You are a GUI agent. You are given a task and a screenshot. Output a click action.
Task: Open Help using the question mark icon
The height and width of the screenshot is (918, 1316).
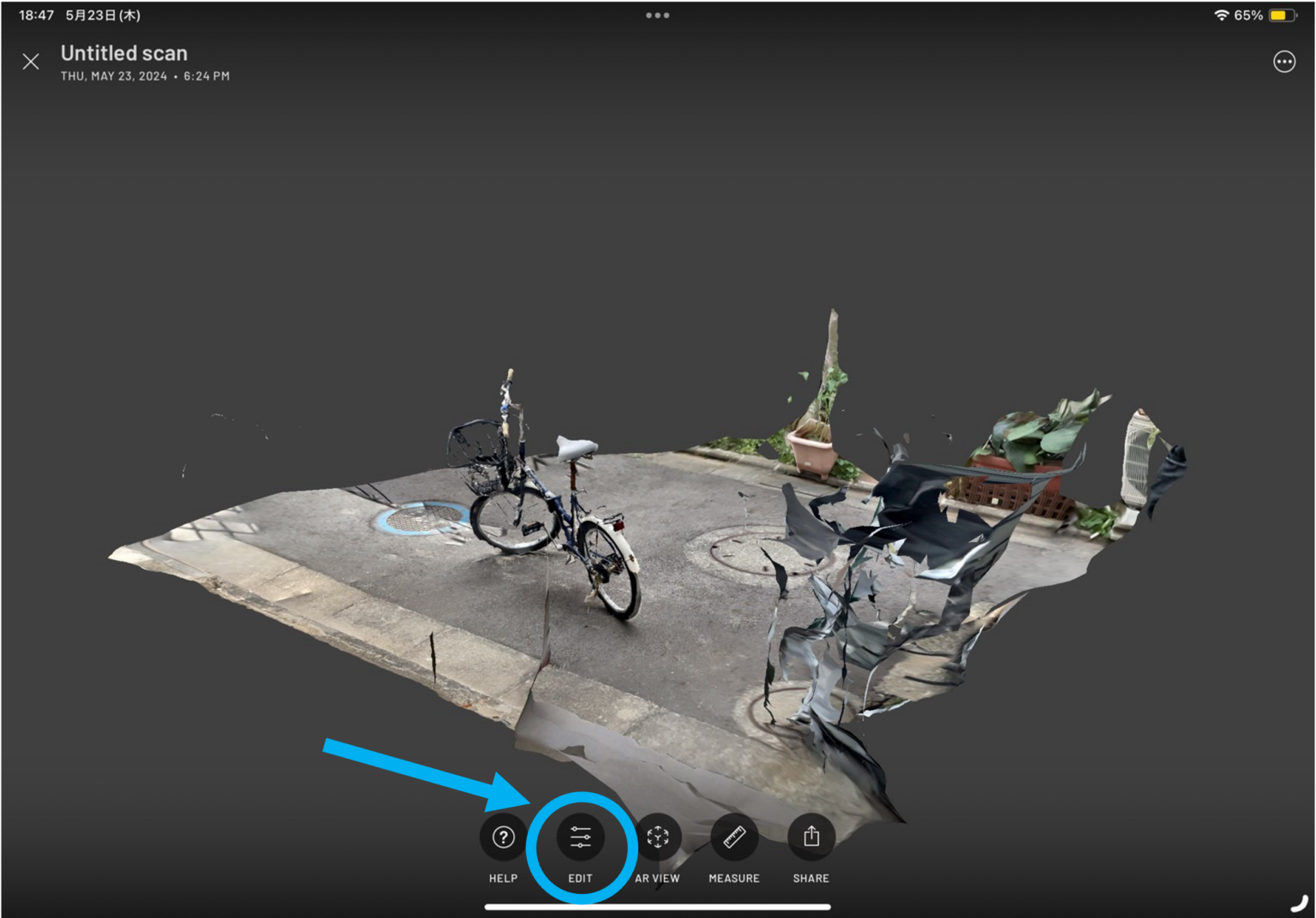tap(503, 838)
